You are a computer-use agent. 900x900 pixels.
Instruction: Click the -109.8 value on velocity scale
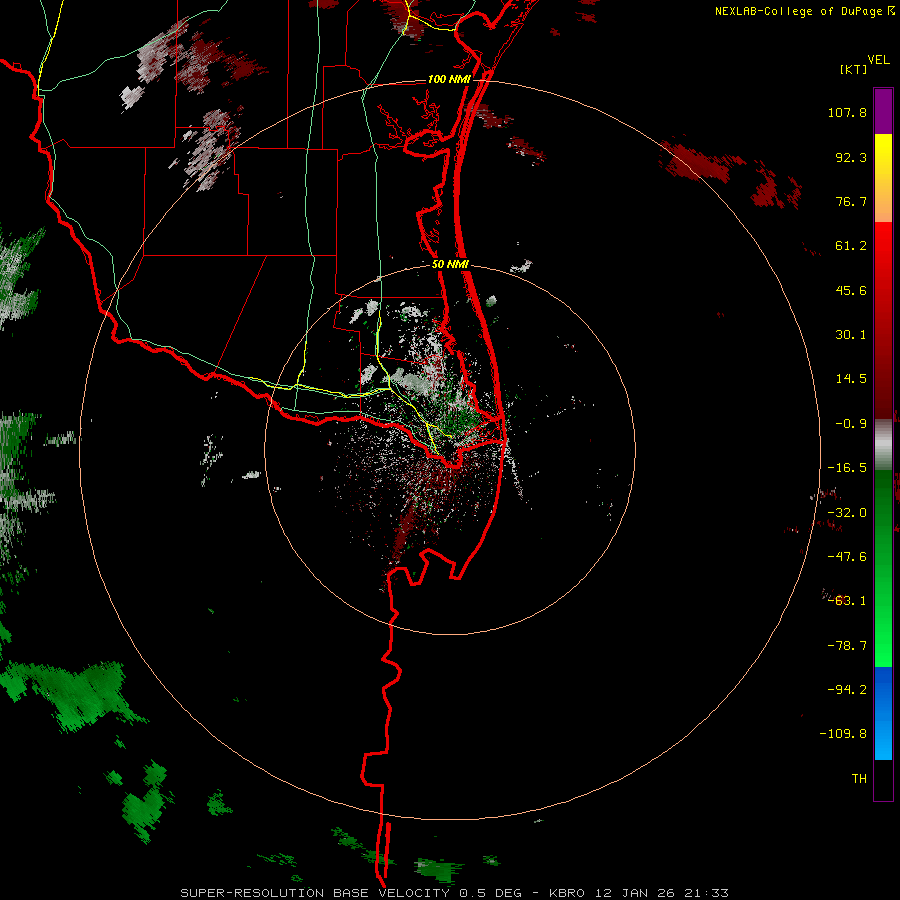coord(843,734)
